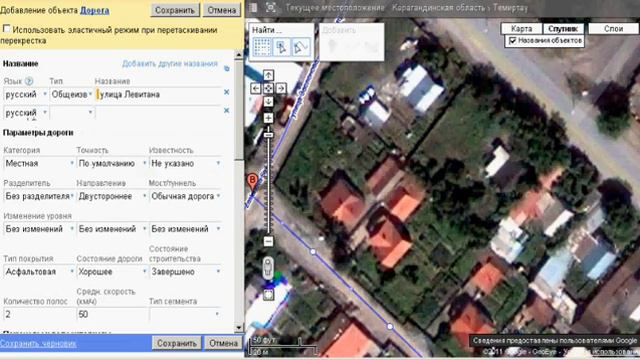This screenshot has height=360, width=640.
Task: Open the Точность dropdown
Action: (112, 163)
